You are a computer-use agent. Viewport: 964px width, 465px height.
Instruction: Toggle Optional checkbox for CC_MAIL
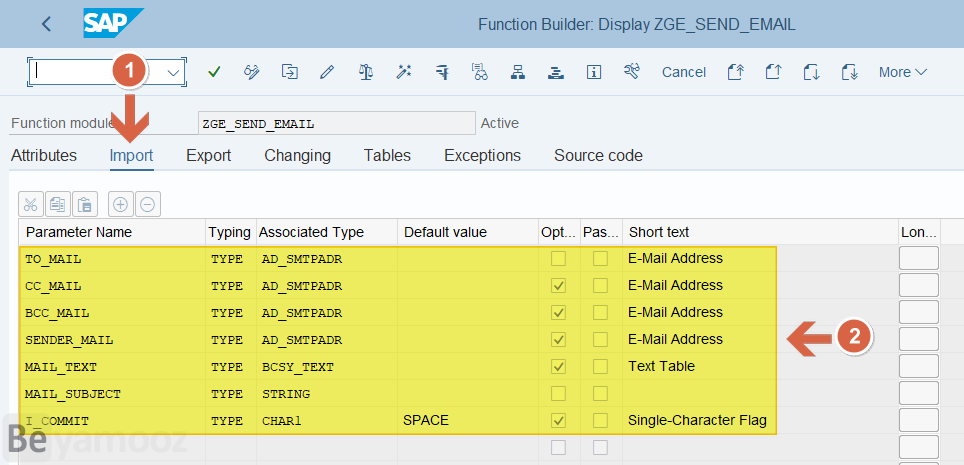click(x=558, y=286)
